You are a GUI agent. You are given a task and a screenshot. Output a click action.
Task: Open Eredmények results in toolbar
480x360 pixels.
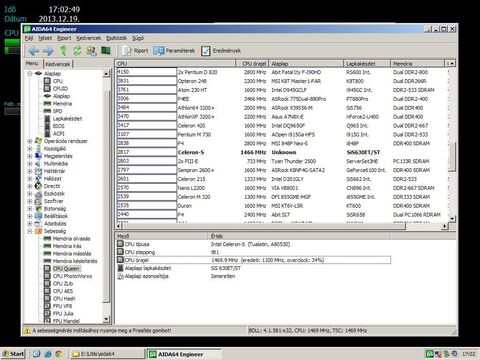coord(221,51)
